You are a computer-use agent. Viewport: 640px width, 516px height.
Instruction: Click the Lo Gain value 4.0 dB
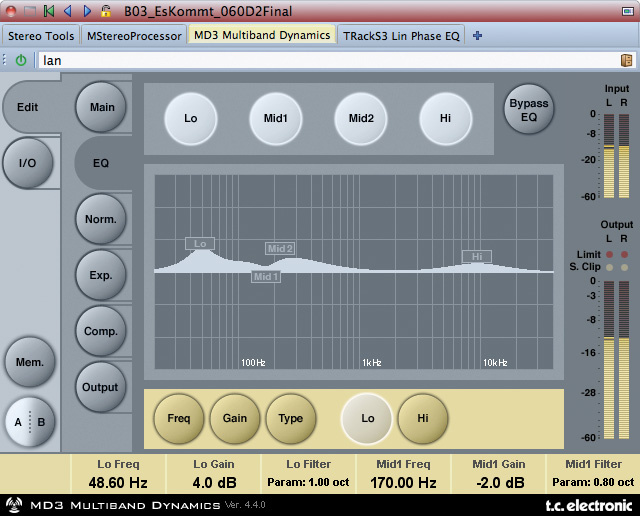214,483
